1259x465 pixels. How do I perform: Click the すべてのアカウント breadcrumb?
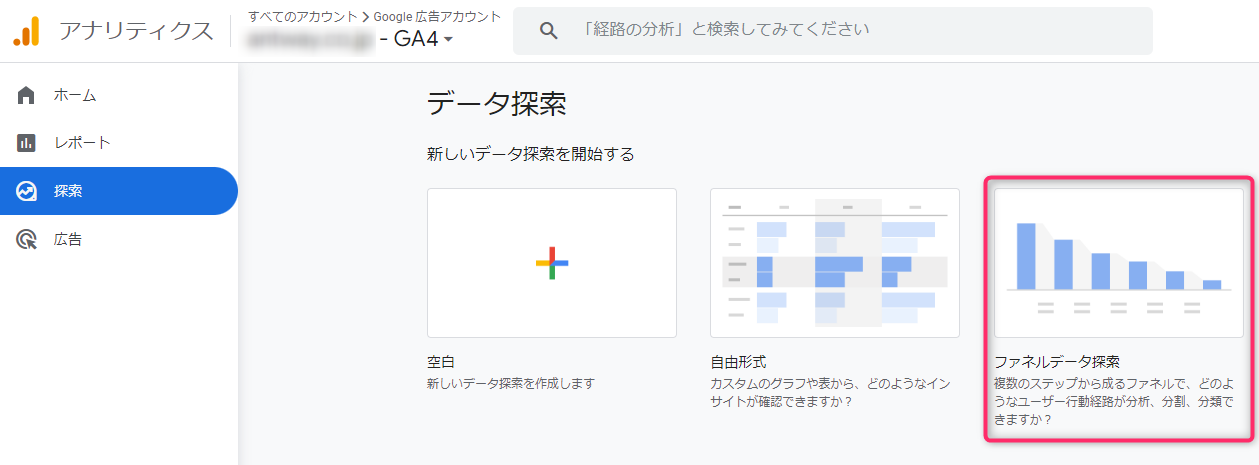(301, 16)
